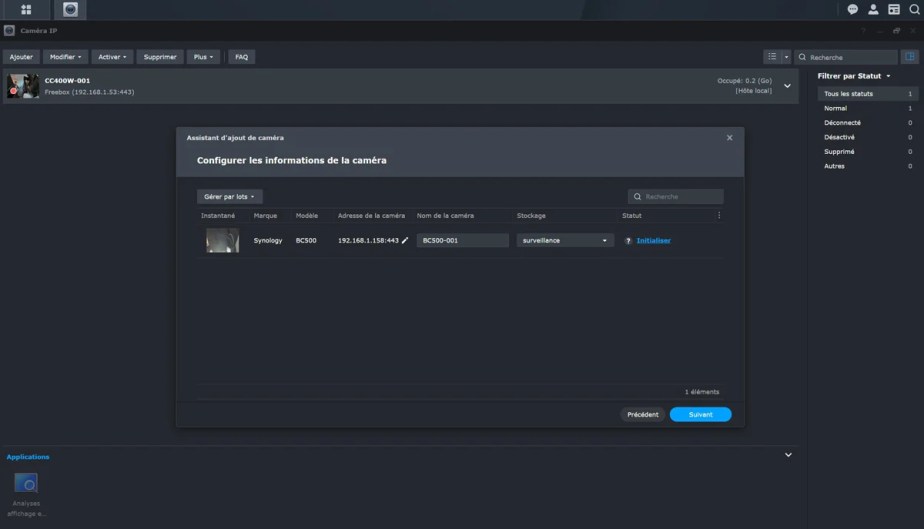
Task: Edit camera address with pencil icon
Action: pyautogui.click(x=405, y=241)
